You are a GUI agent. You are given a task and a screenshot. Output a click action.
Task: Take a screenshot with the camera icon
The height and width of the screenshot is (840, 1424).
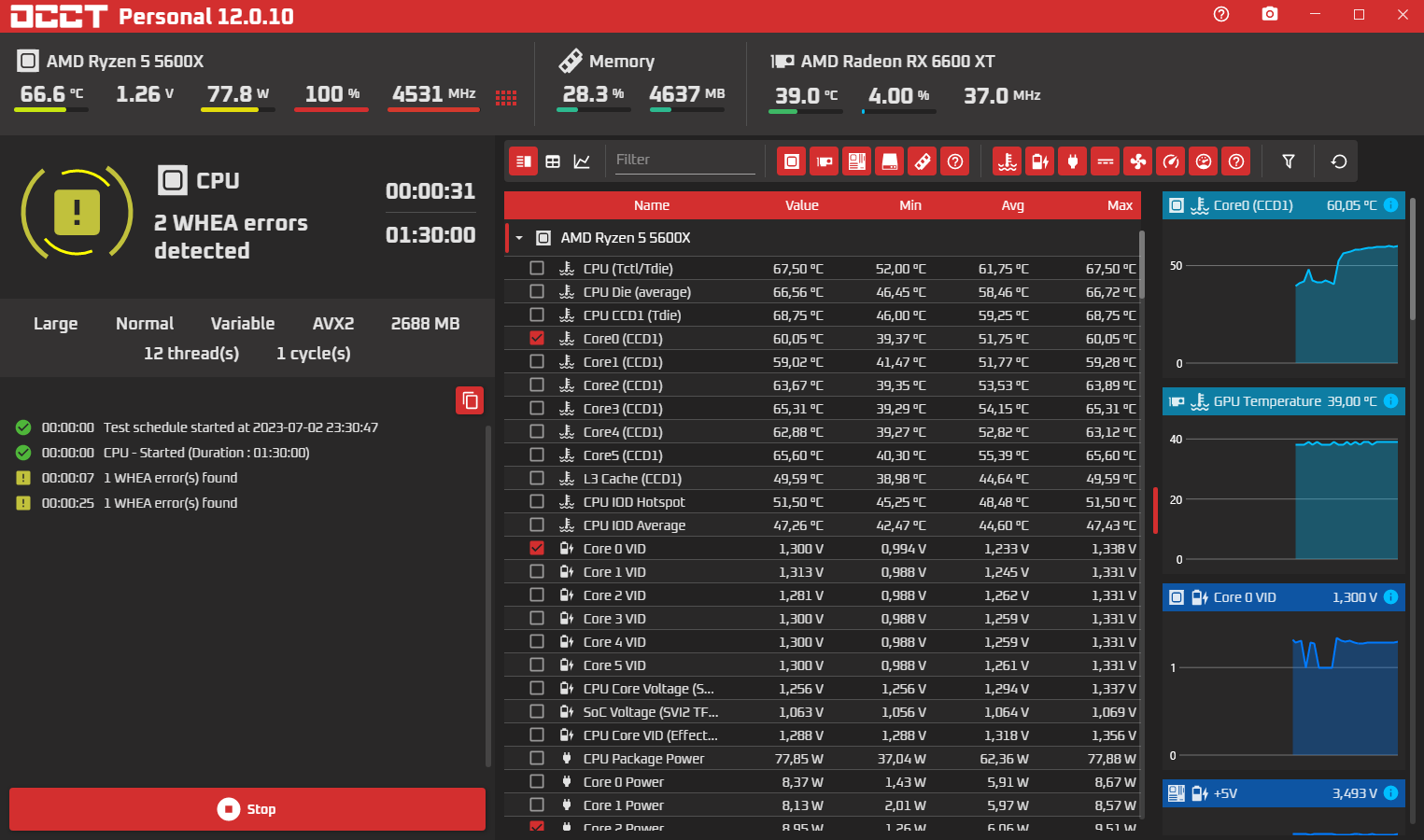[1270, 14]
